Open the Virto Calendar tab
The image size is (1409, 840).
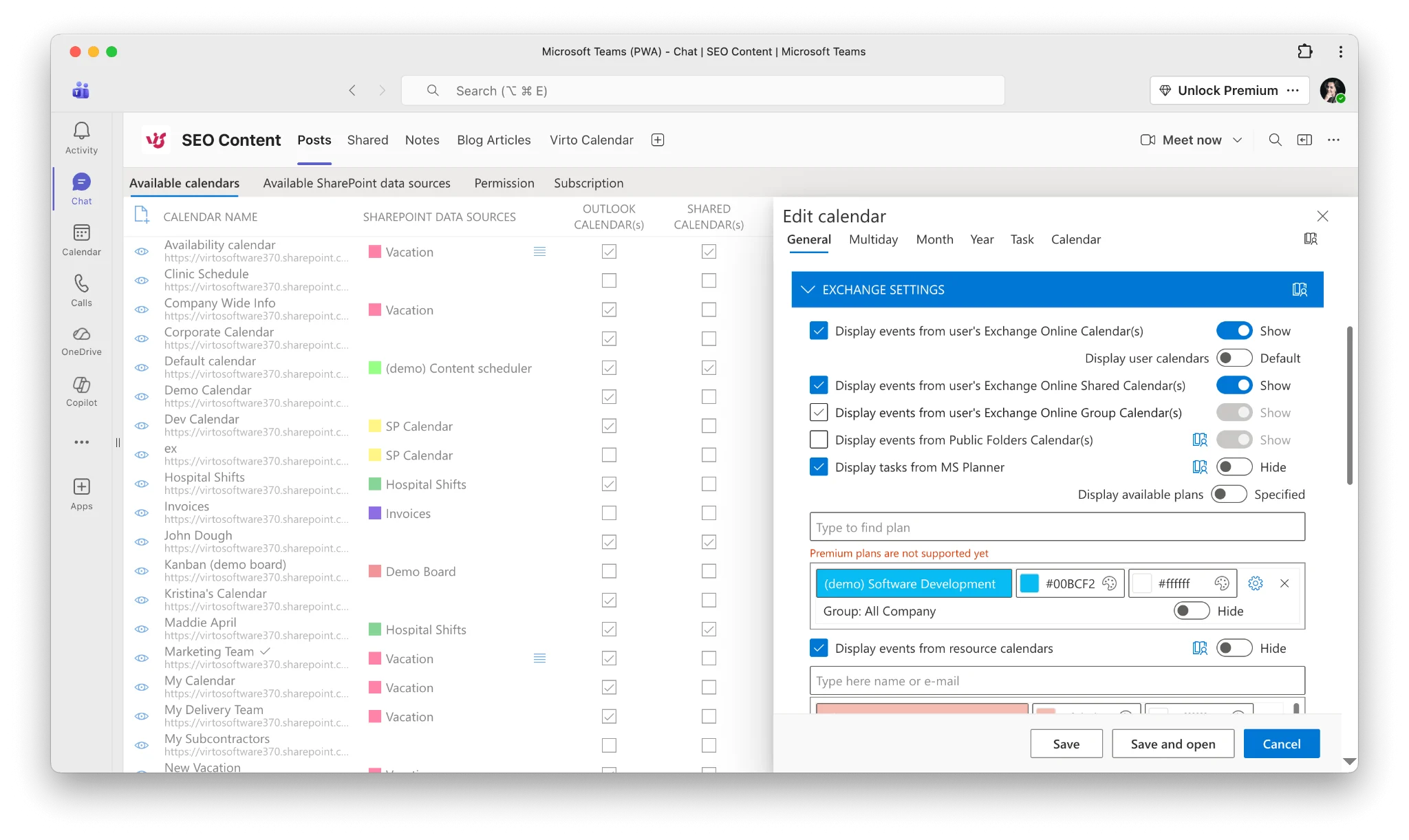coord(591,140)
